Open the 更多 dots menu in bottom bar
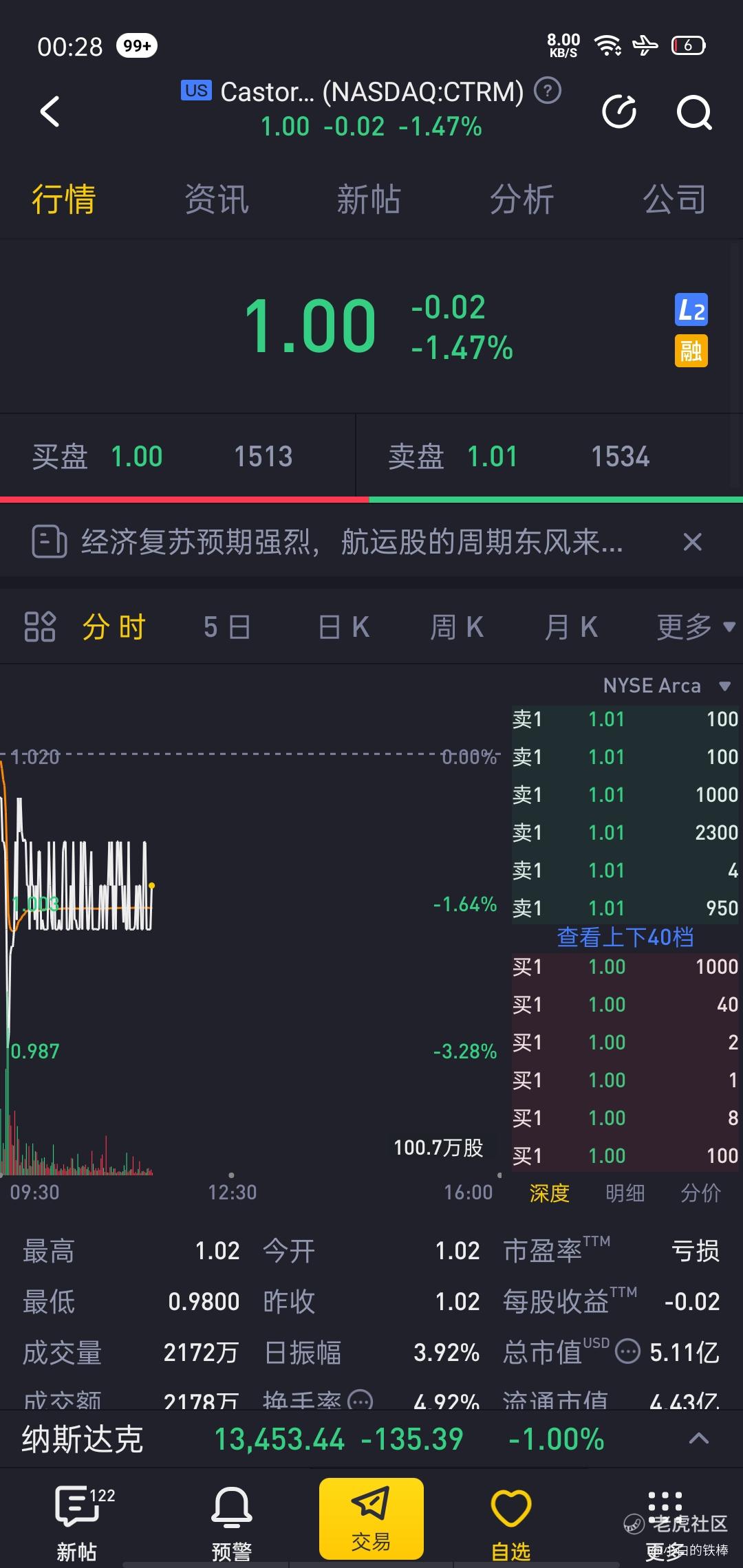 665,1523
